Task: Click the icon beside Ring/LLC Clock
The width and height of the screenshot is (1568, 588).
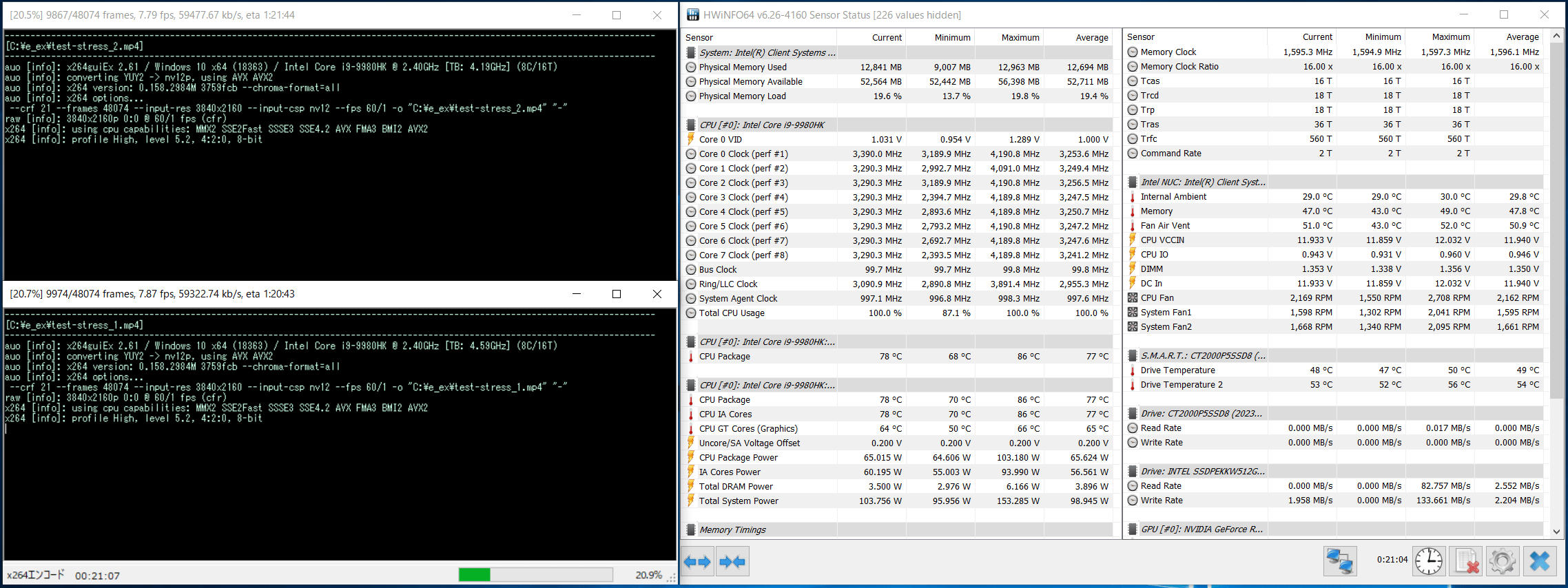Action: click(x=691, y=284)
